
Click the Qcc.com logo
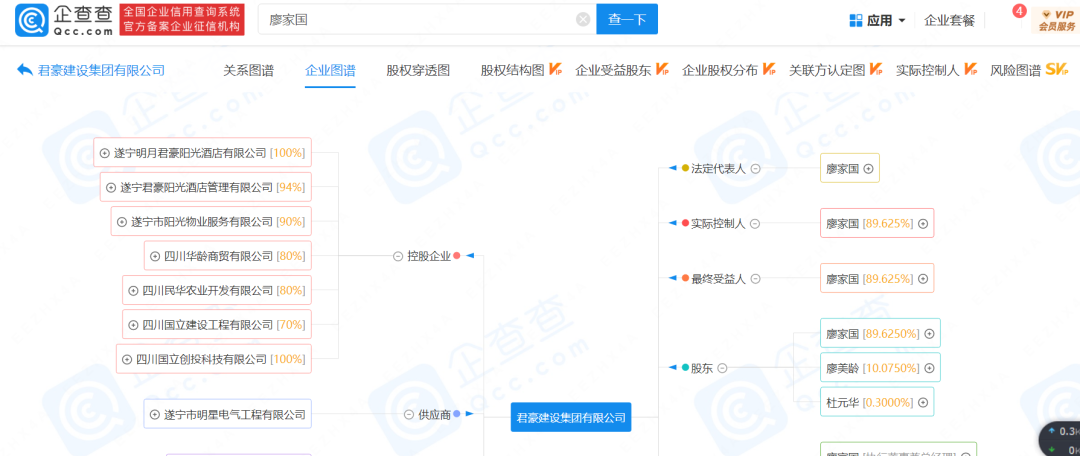point(65,20)
